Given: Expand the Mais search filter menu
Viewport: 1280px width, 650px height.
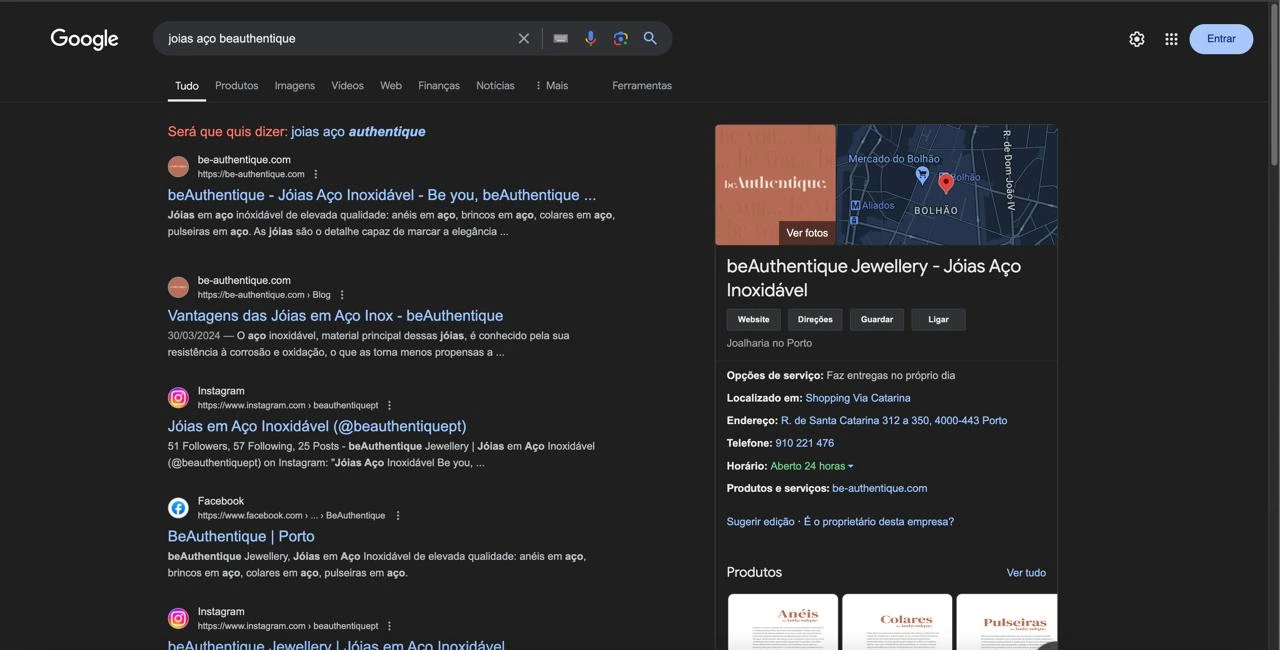Looking at the screenshot, I should (551, 86).
